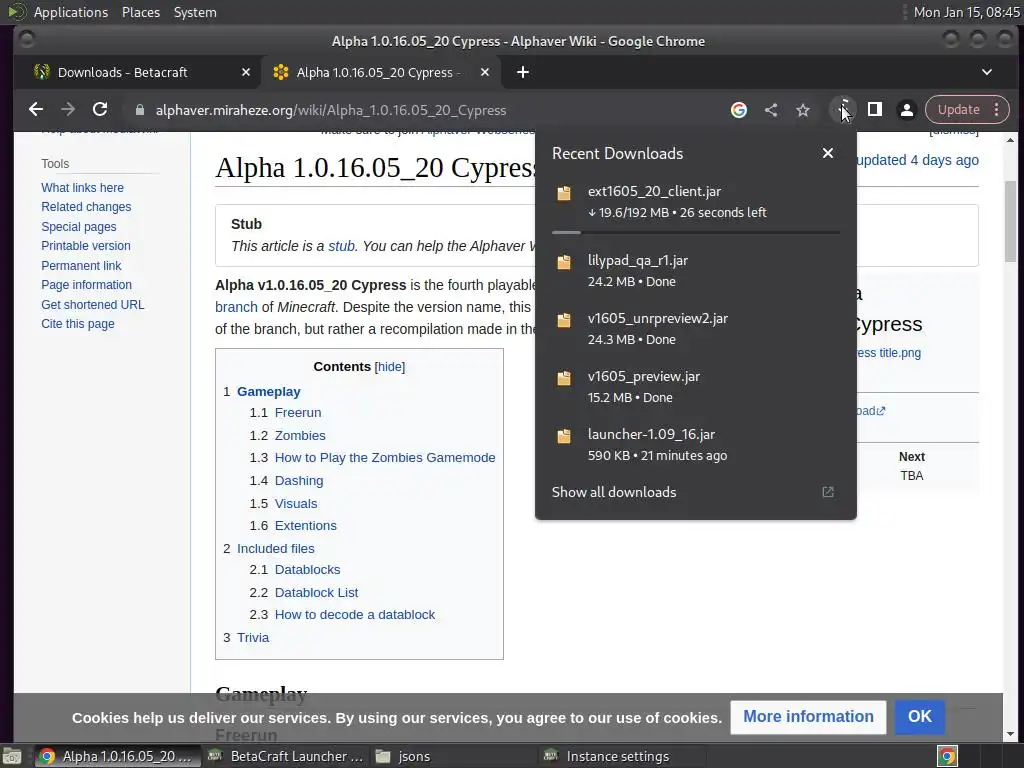Open the What links here tool
This screenshot has width=1024, height=768.
coord(82,187)
